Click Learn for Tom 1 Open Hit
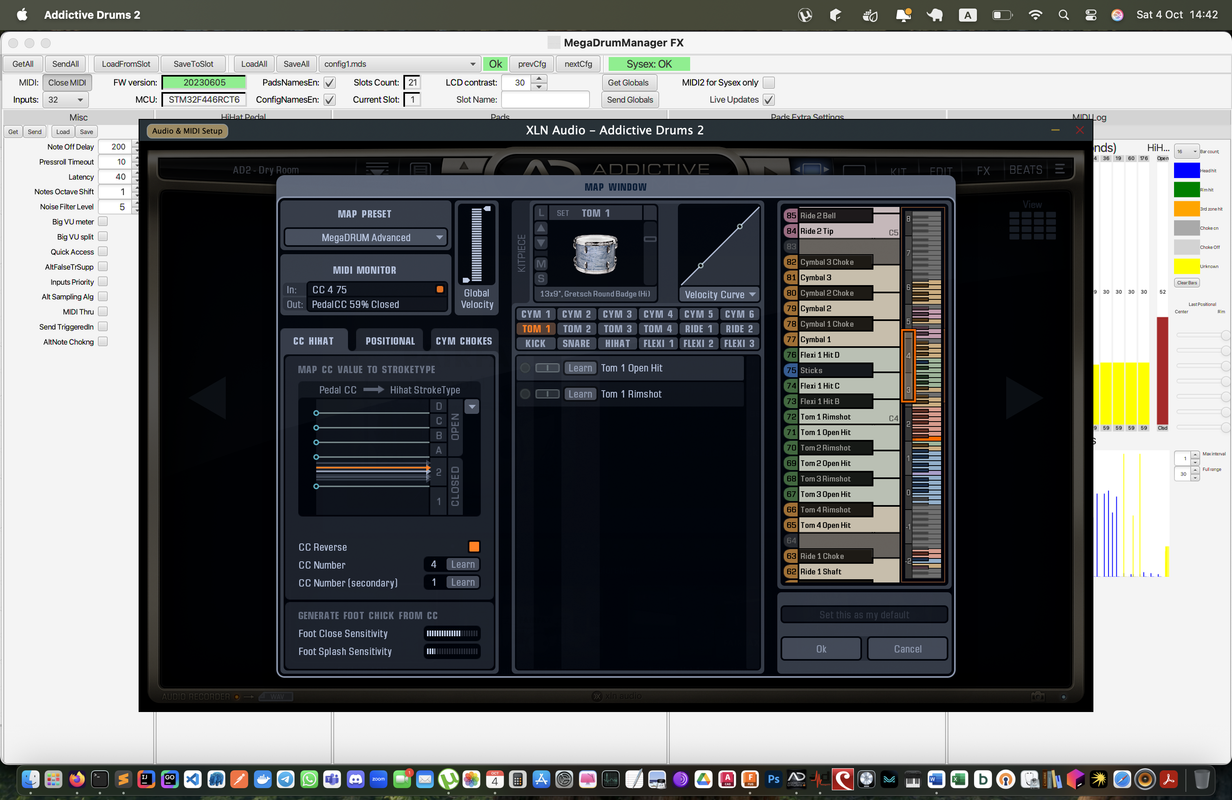The height and width of the screenshot is (800, 1232). 580,368
